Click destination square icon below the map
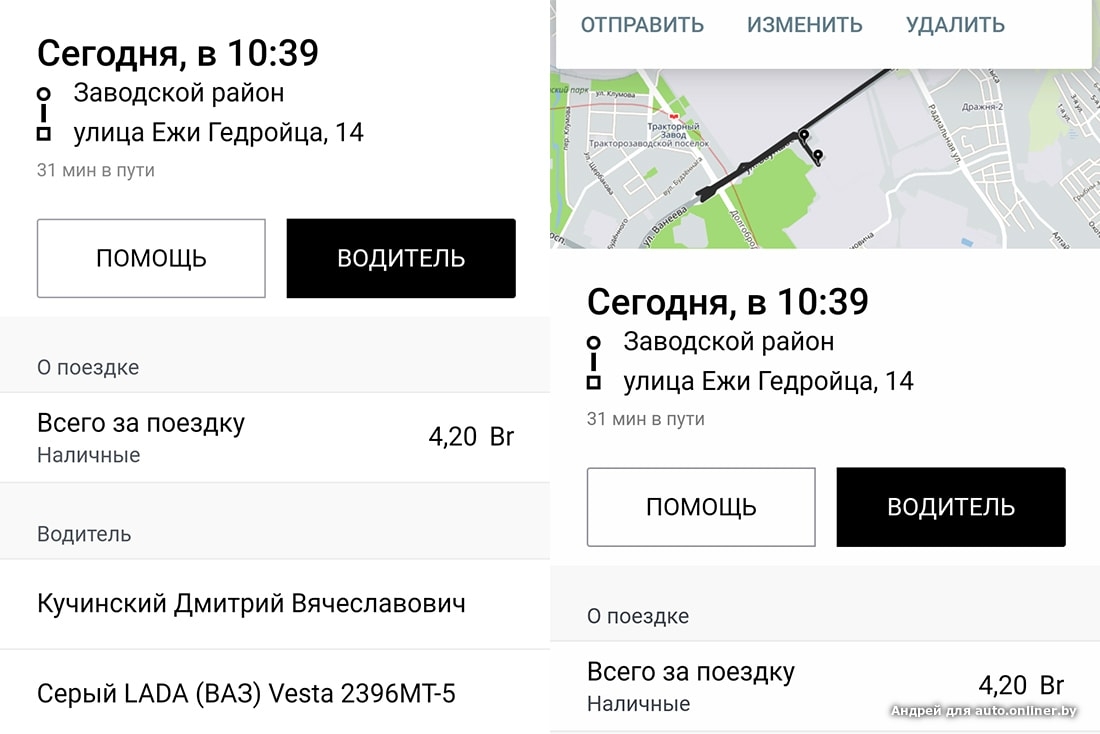The image size is (1100, 734). 593,382
